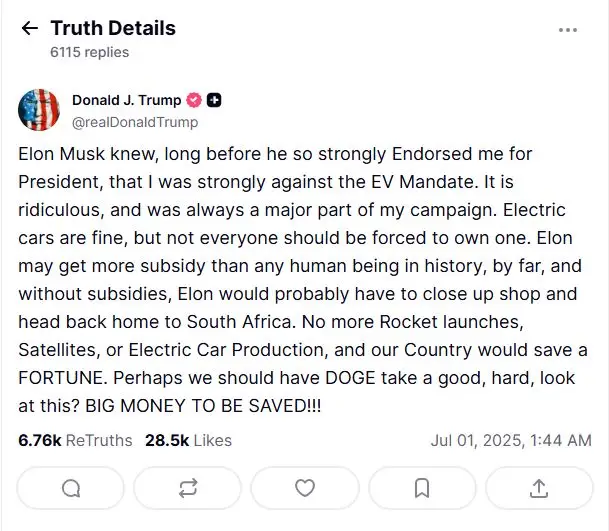Click the black plus badge beside the name
This screenshot has width=609, height=531.
tap(215, 100)
